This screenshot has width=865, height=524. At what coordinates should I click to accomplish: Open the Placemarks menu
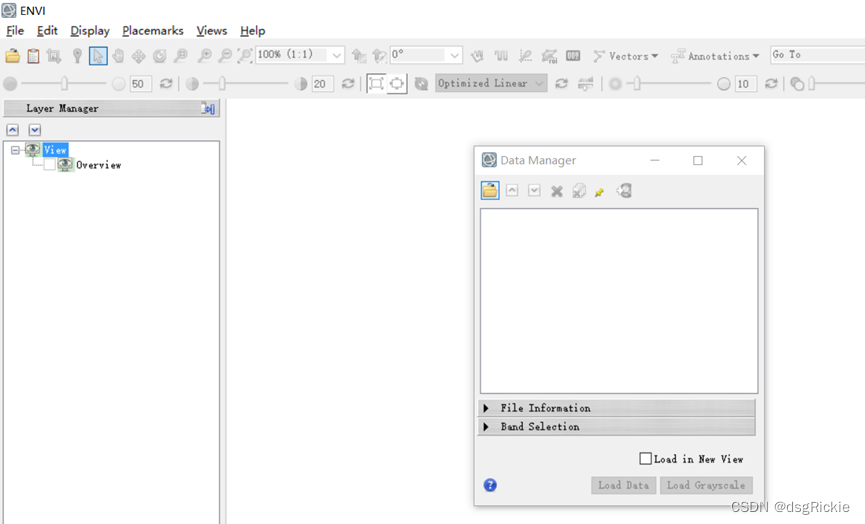[x=153, y=31]
